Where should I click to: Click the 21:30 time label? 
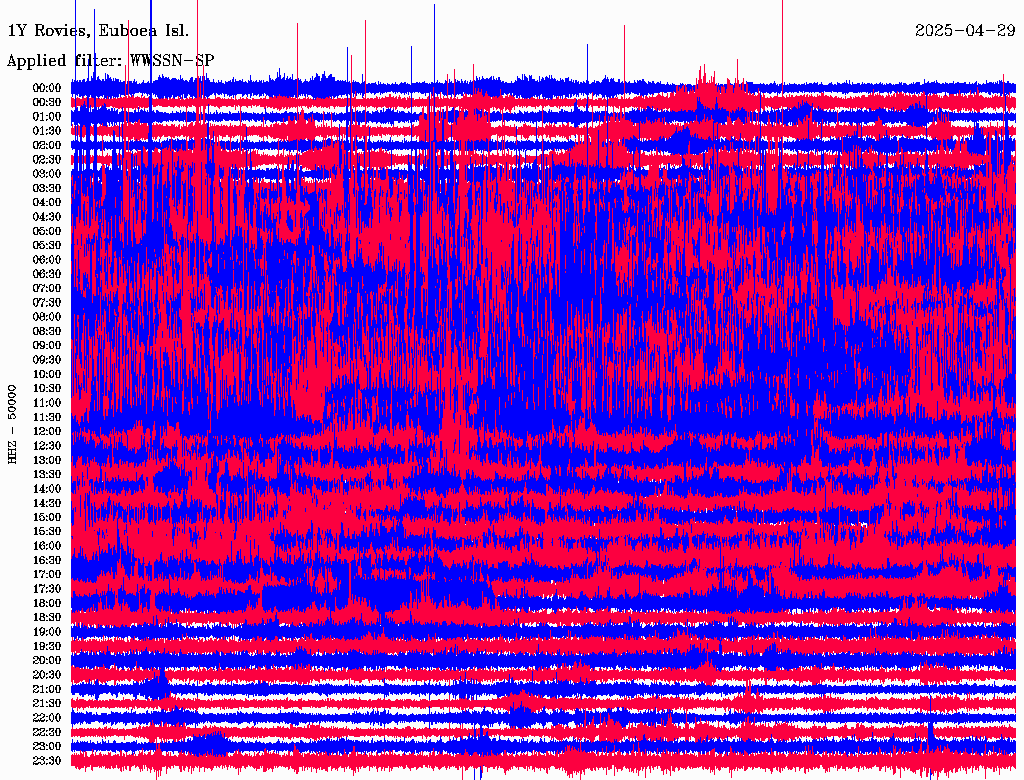click(x=48, y=703)
